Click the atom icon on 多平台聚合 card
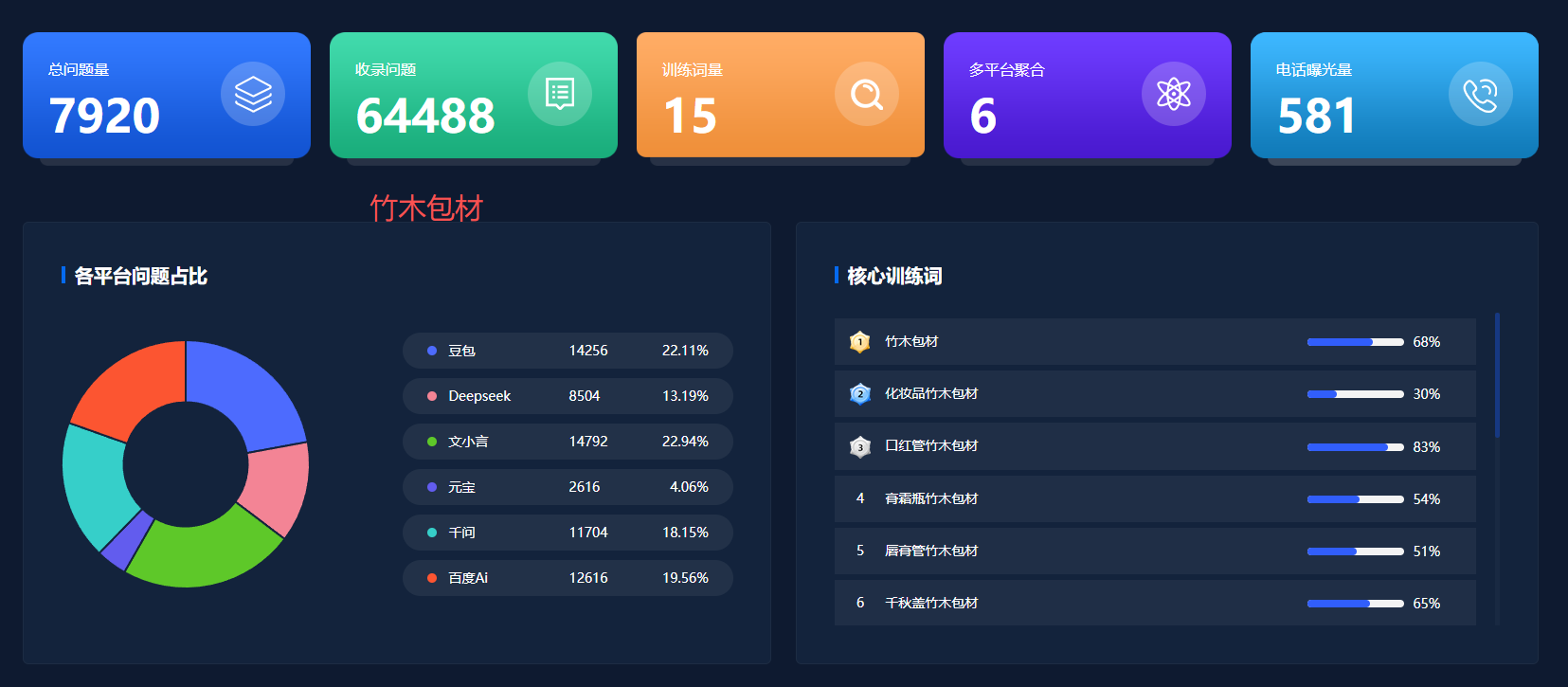1568x687 pixels. click(1174, 94)
